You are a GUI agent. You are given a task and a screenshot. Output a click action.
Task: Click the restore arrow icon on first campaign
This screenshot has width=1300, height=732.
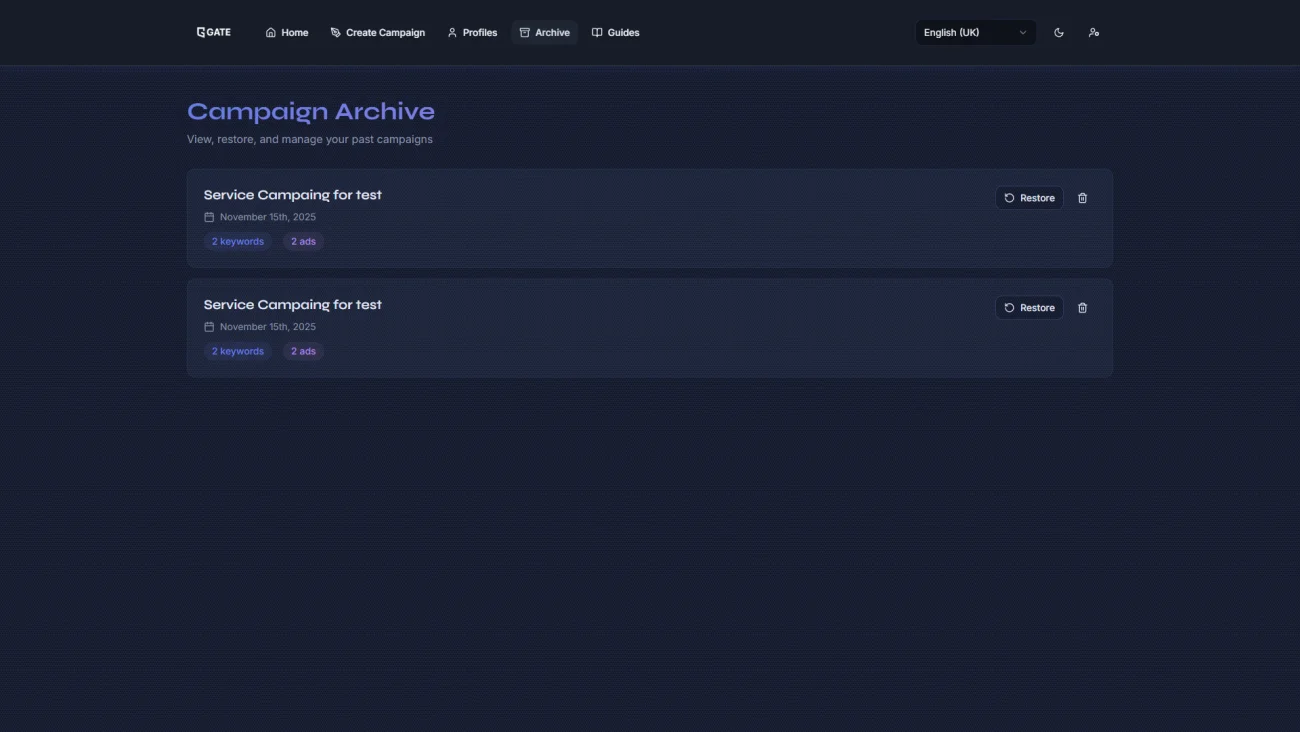click(1010, 197)
